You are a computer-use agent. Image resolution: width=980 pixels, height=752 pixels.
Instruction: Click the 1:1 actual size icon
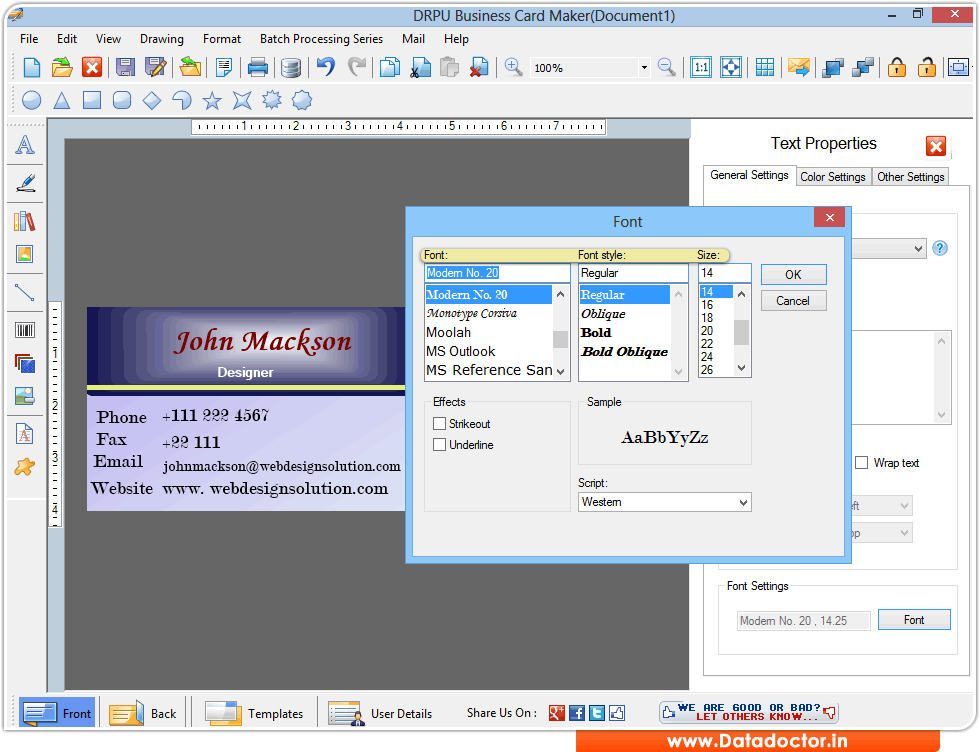[x=701, y=67]
